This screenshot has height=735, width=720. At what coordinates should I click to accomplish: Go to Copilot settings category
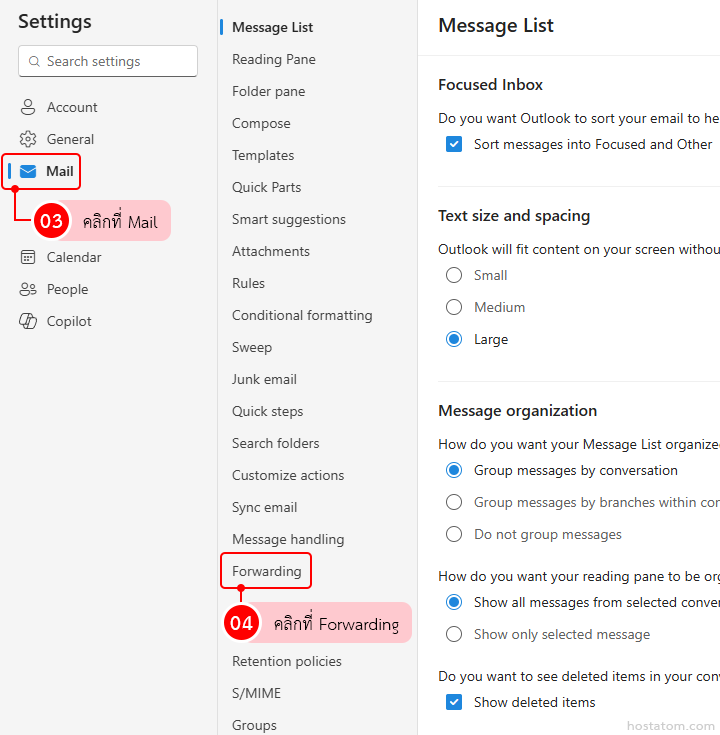click(x=69, y=321)
